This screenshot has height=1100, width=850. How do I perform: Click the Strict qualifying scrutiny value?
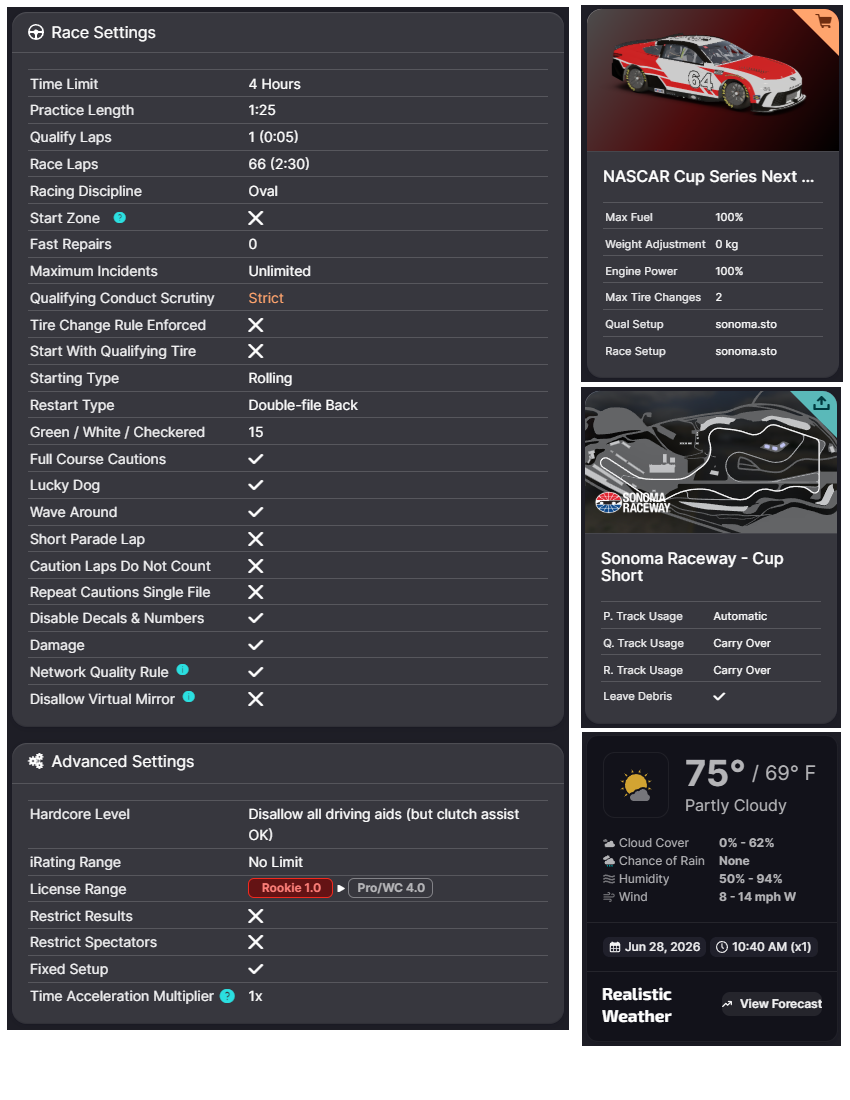[x=266, y=298]
